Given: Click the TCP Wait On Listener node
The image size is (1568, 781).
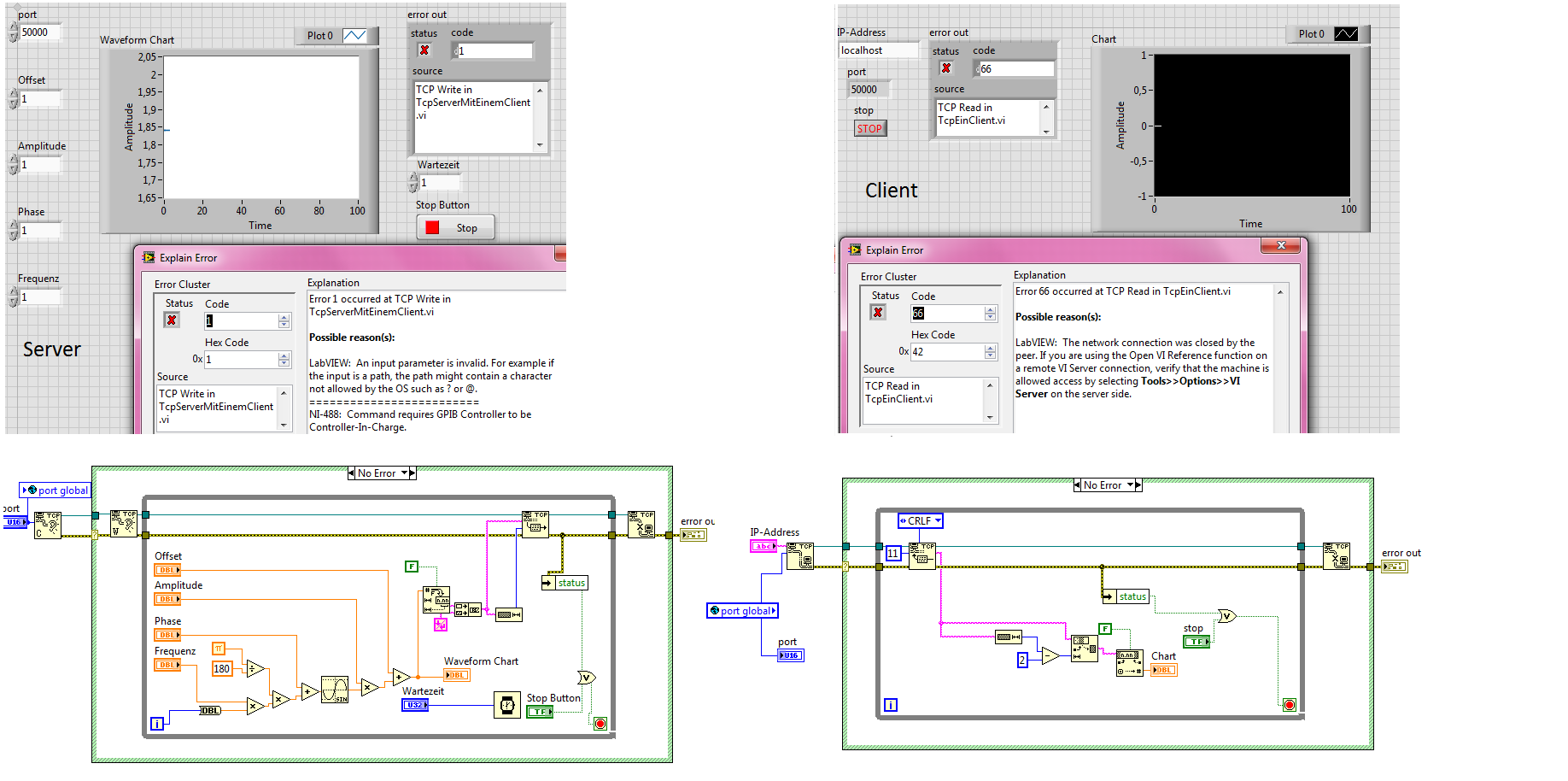Looking at the screenshot, I should [124, 523].
